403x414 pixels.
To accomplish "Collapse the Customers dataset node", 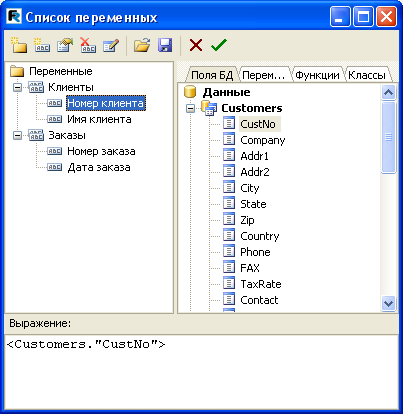I will [x=190, y=108].
